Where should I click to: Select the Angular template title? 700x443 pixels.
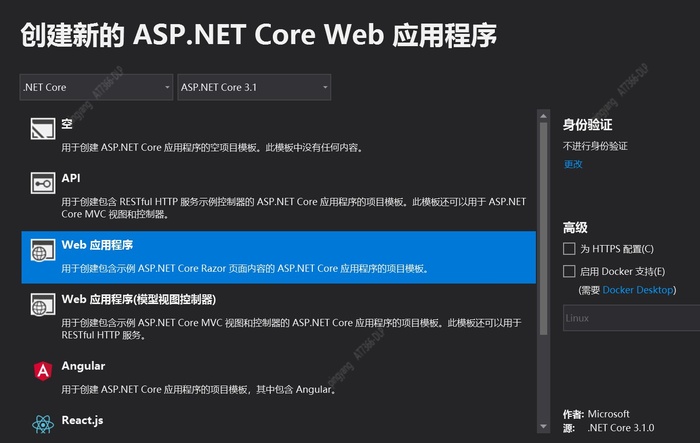coord(83,366)
